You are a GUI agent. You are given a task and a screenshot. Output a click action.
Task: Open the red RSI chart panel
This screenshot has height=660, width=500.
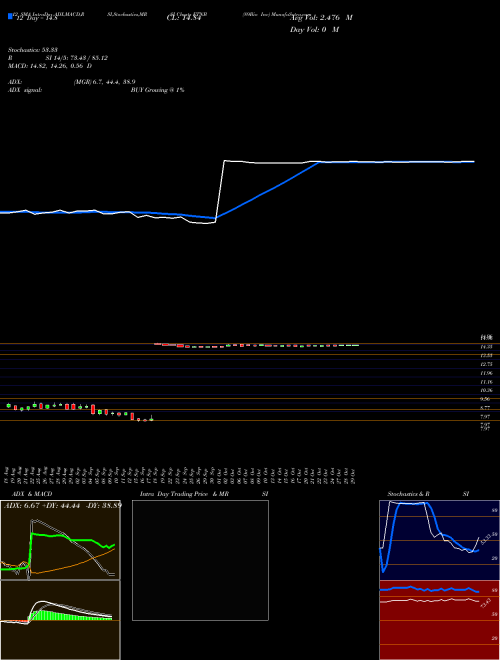439,620
